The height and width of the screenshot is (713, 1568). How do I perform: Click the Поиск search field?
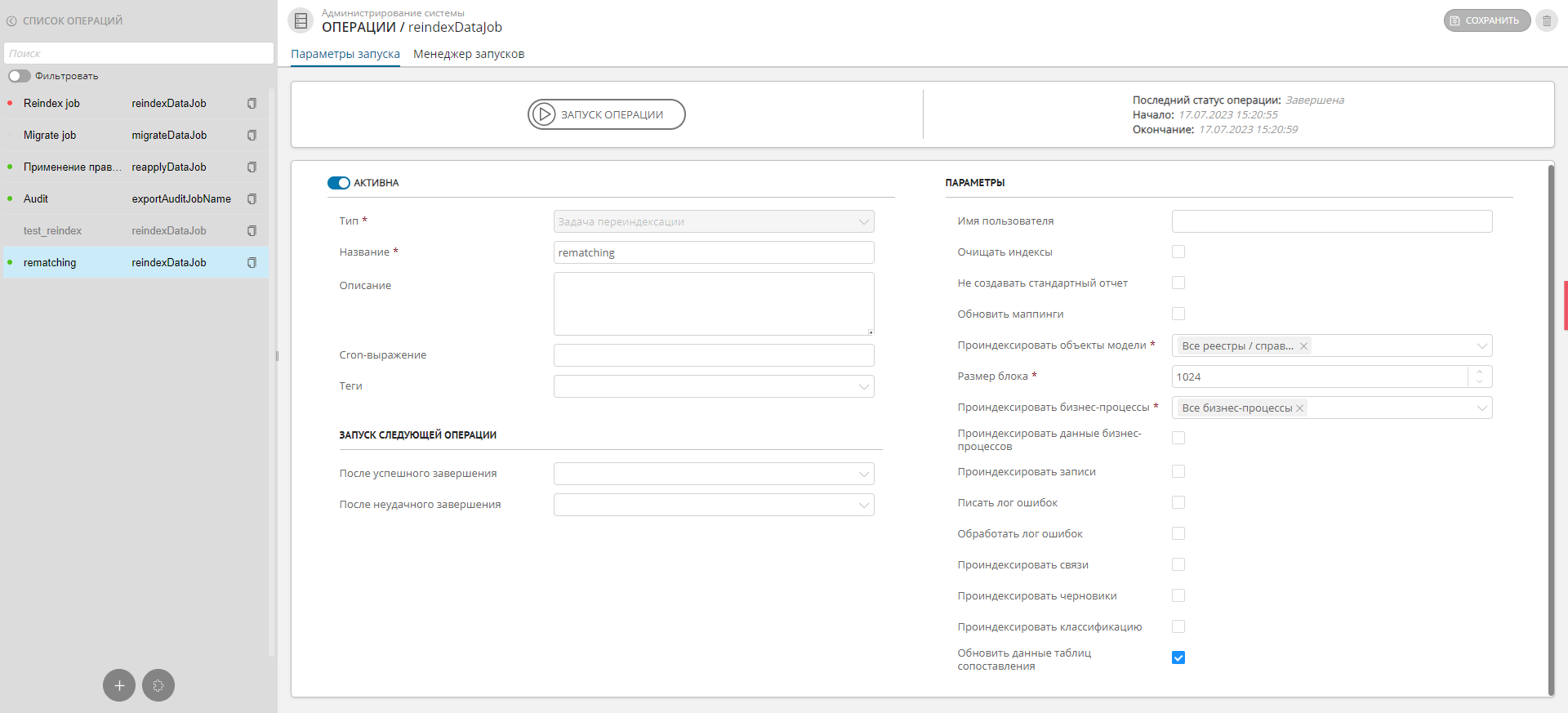139,53
